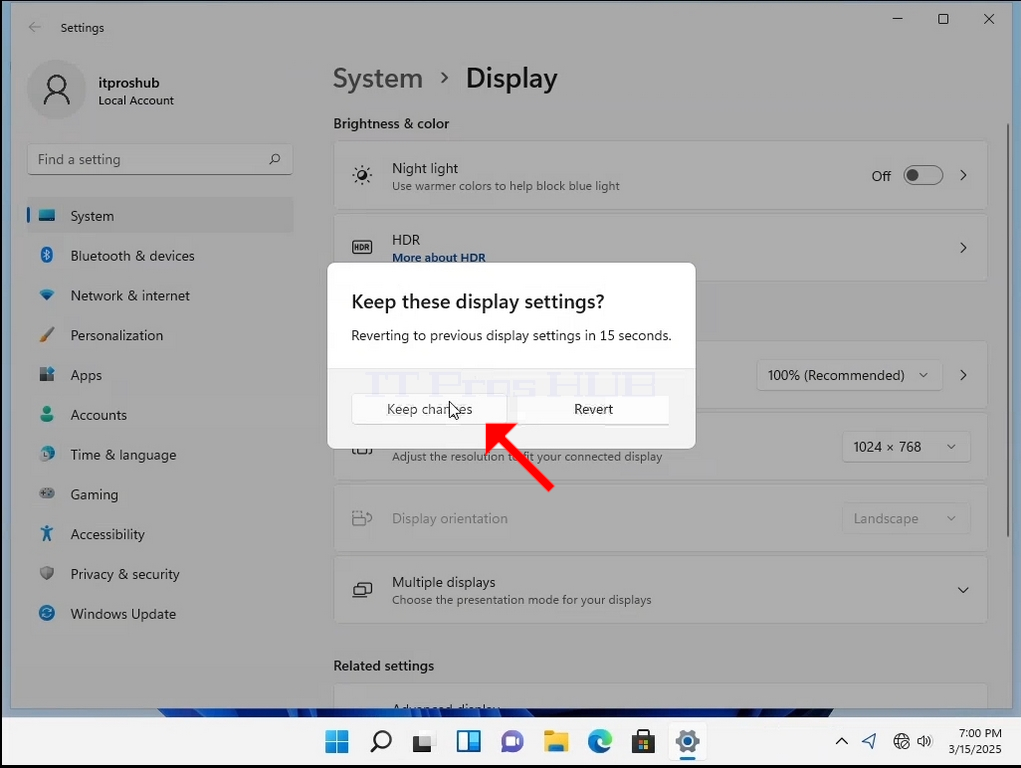Open Microsoft Store from taskbar
1021x768 pixels.
point(643,741)
